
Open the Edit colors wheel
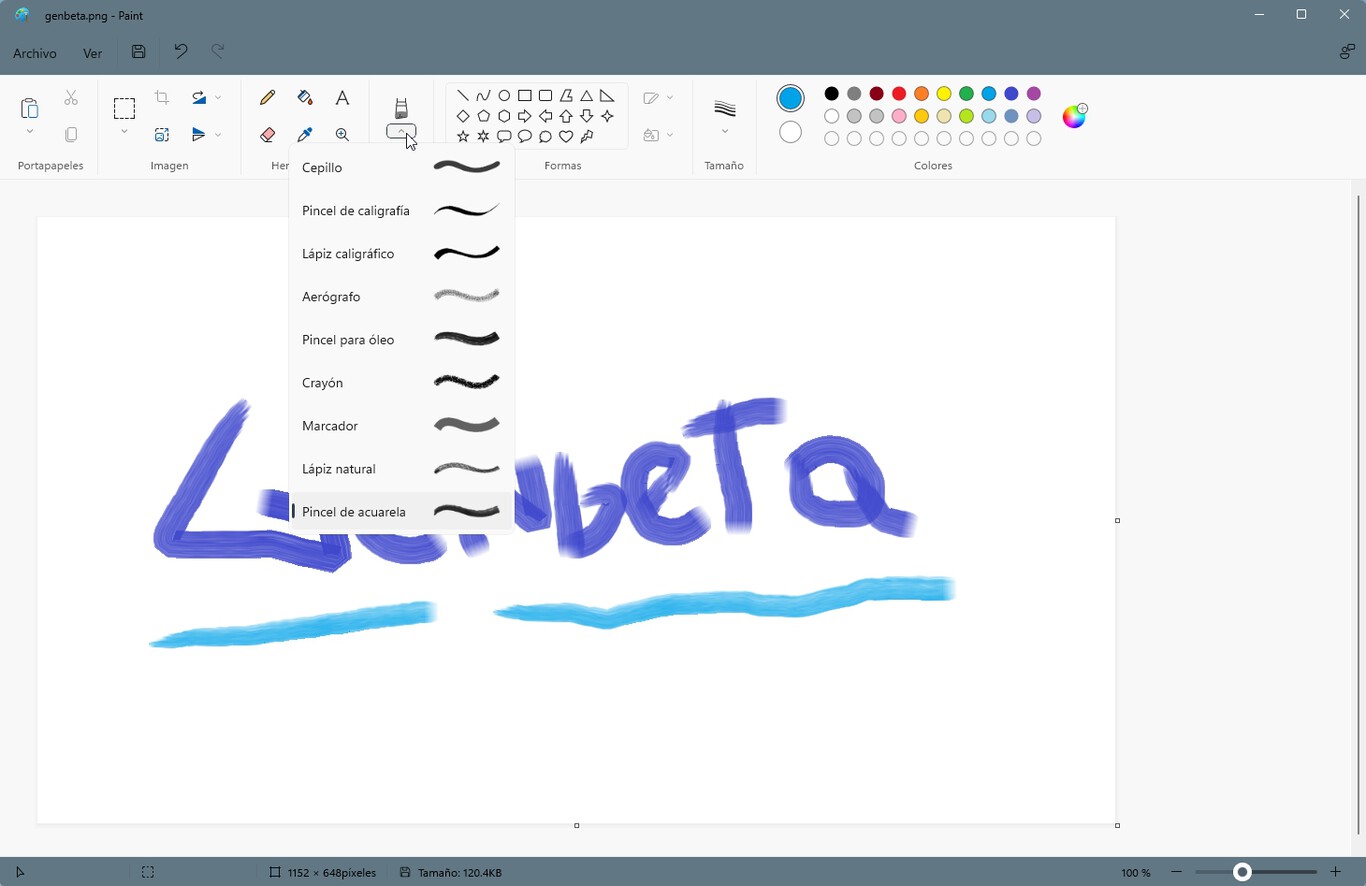[x=1074, y=116]
